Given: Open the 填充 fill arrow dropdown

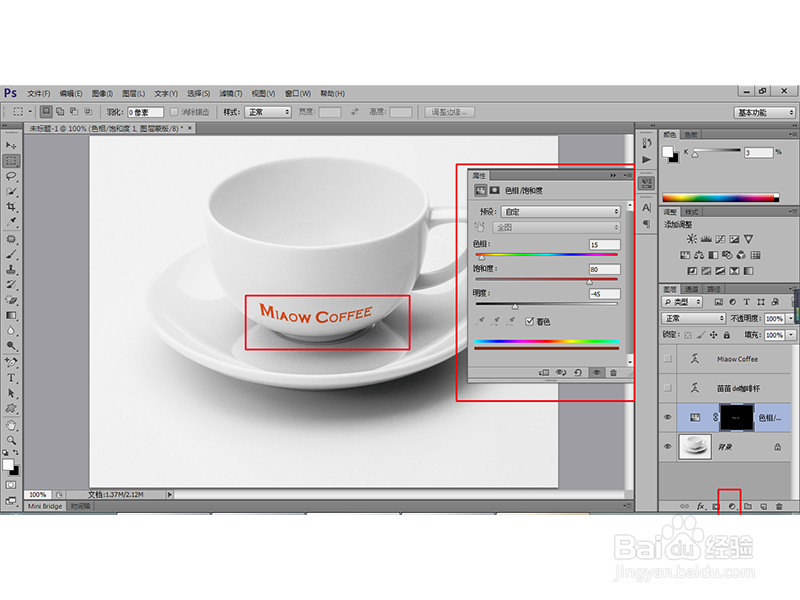Looking at the screenshot, I should [791, 335].
